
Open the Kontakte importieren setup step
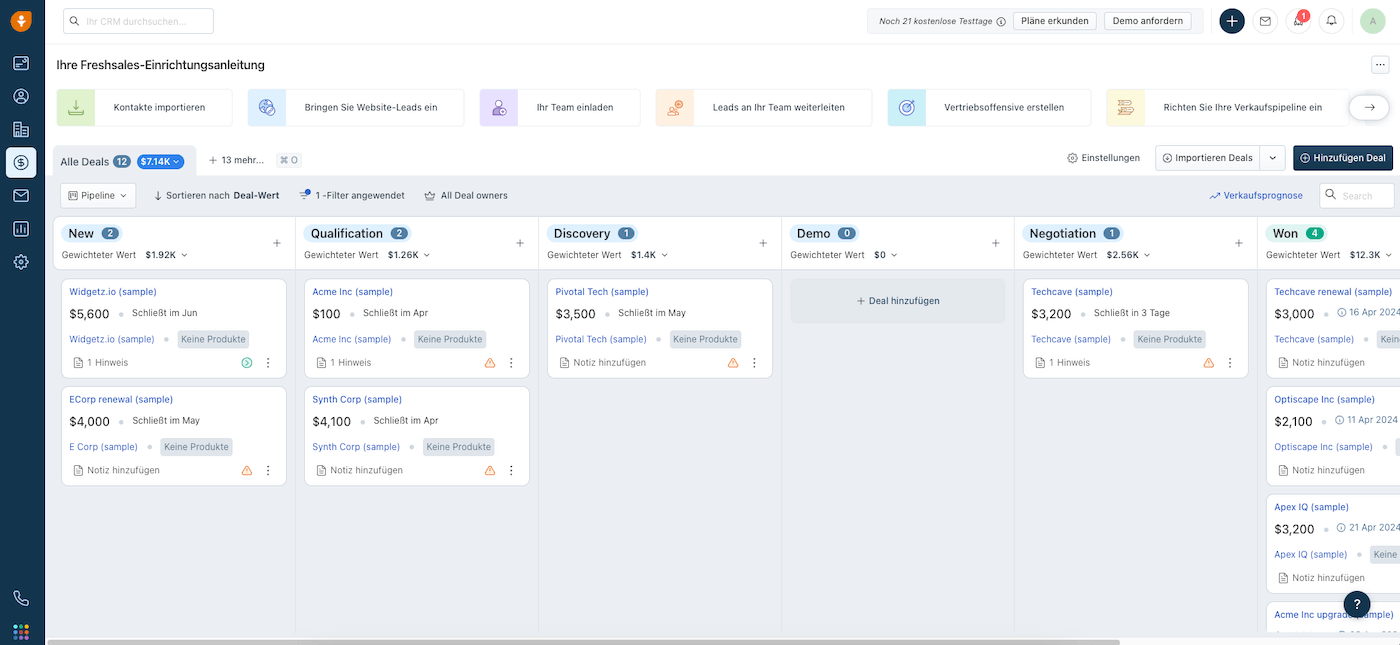click(145, 107)
